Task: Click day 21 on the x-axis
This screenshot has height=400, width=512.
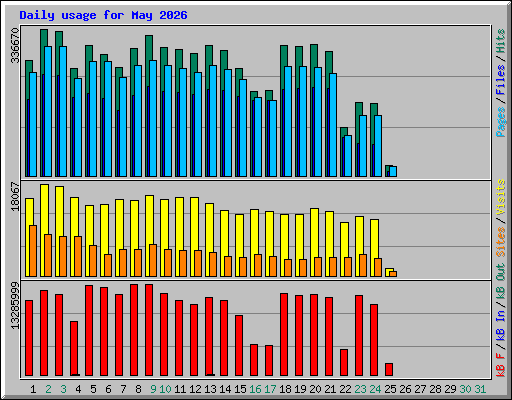Action: click(x=330, y=389)
